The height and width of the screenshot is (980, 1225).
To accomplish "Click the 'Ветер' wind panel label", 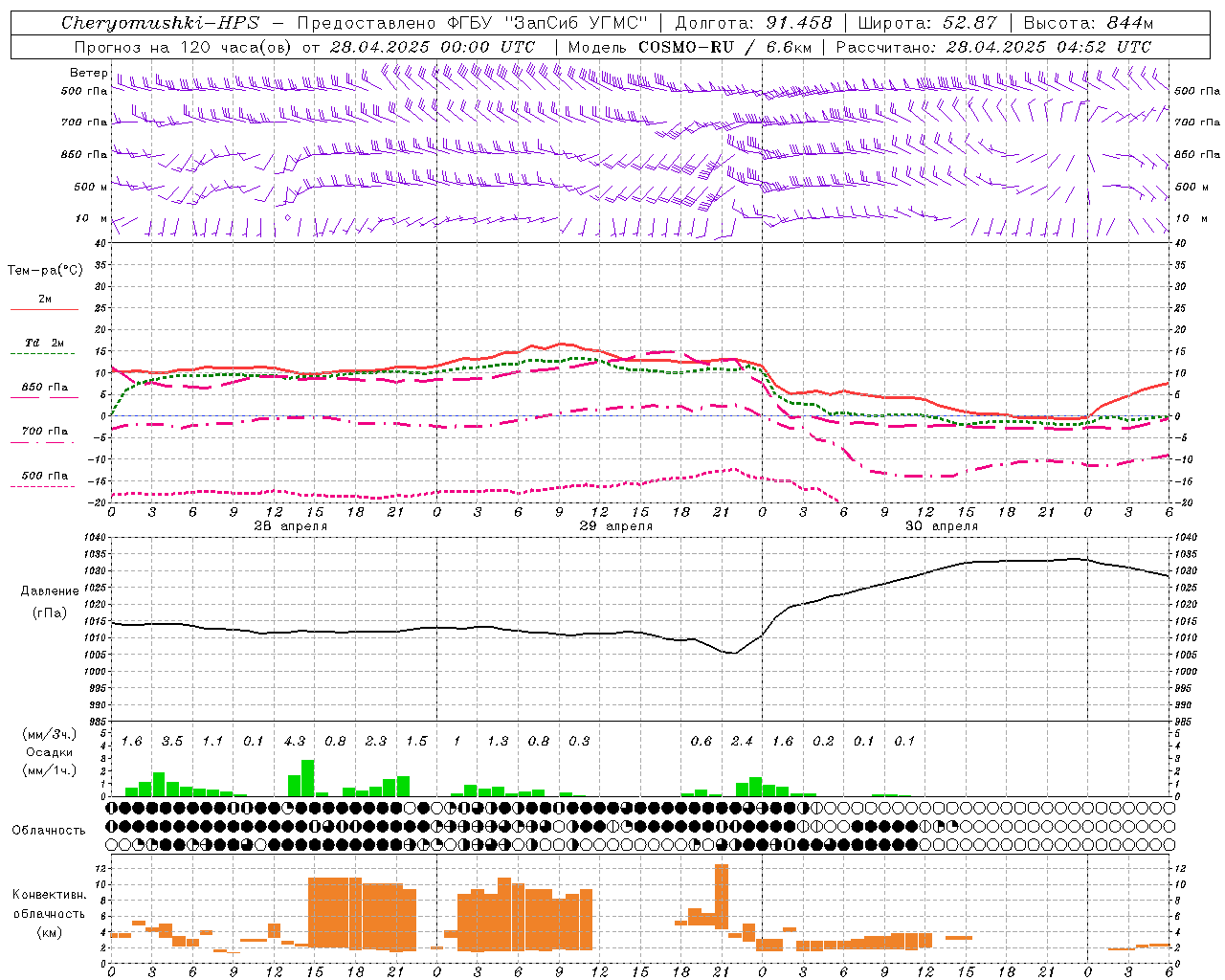I will (88, 73).
